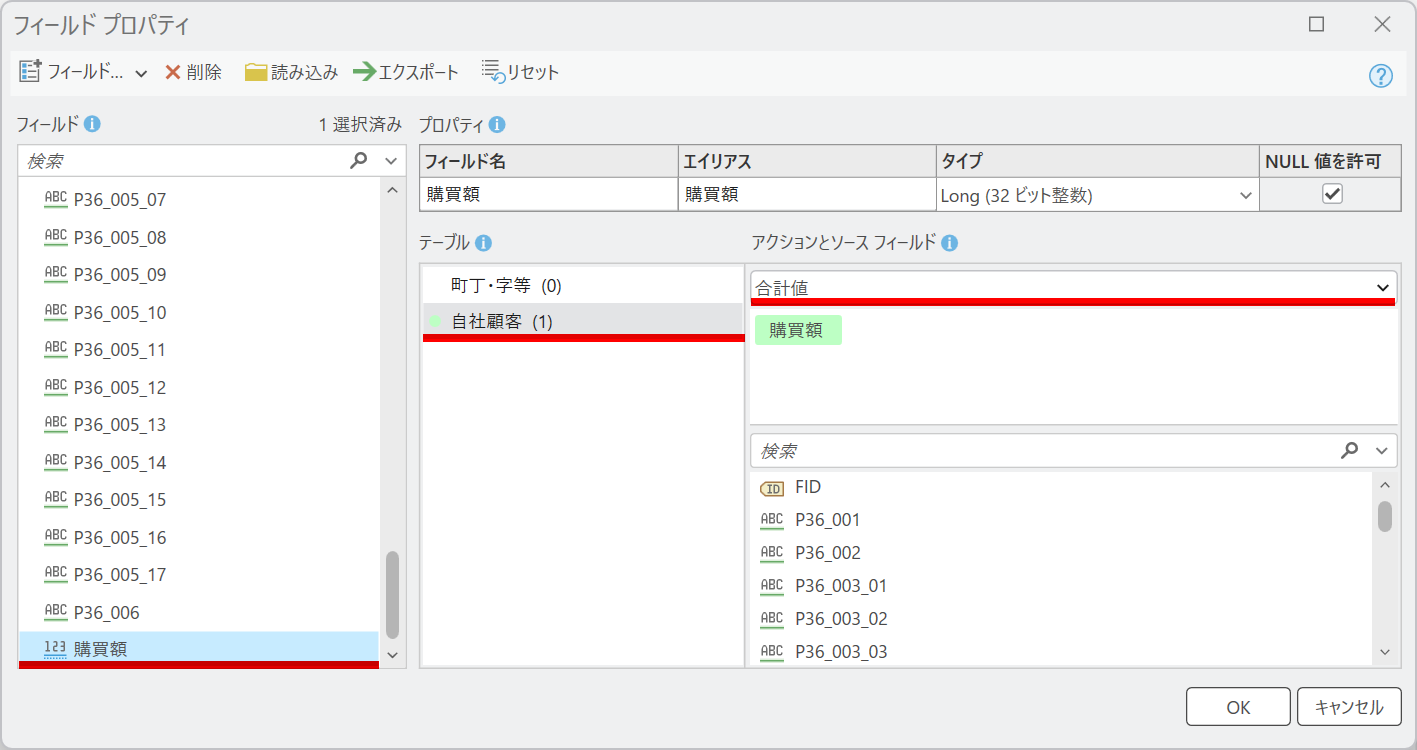Viewport: 1417px width, 750px height.
Task: Click the 読み込み folder import icon
Action: [x=256, y=73]
